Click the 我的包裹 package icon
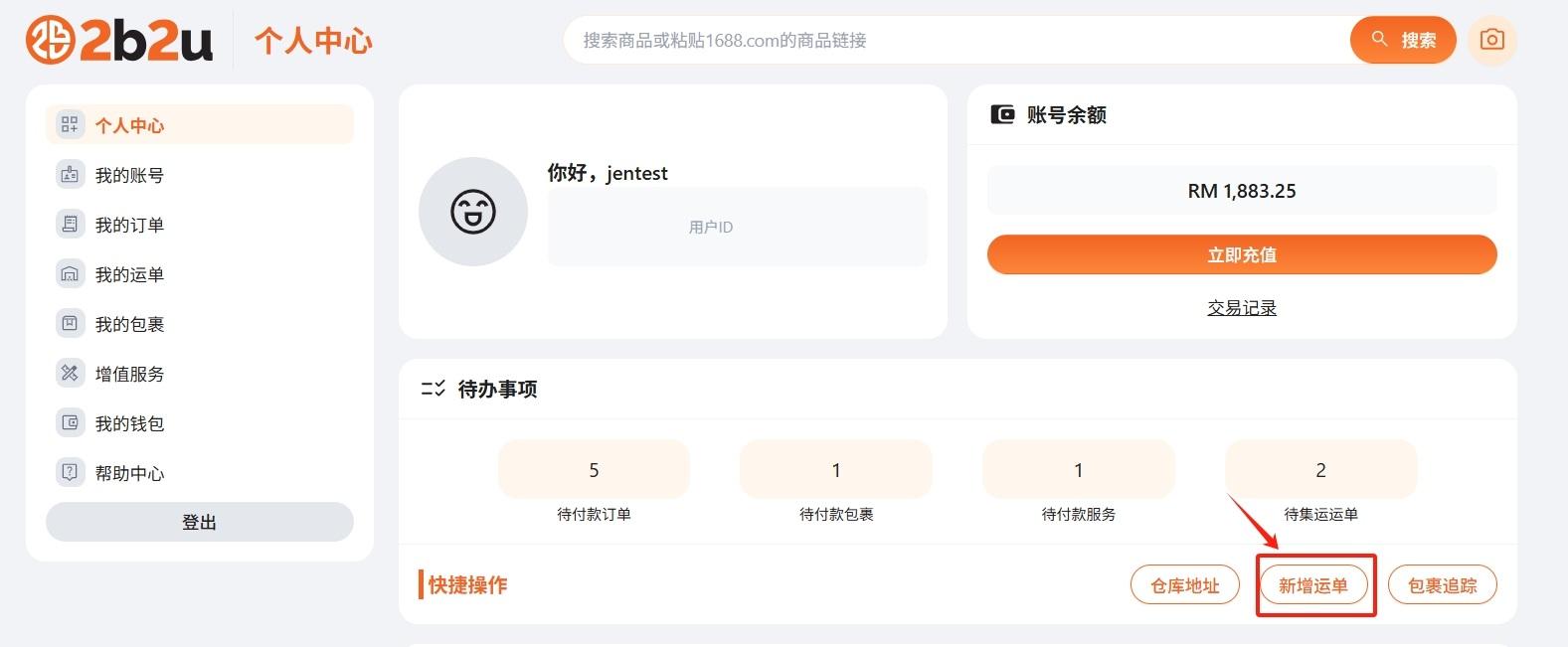The image size is (1568, 647). tap(70, 324)
